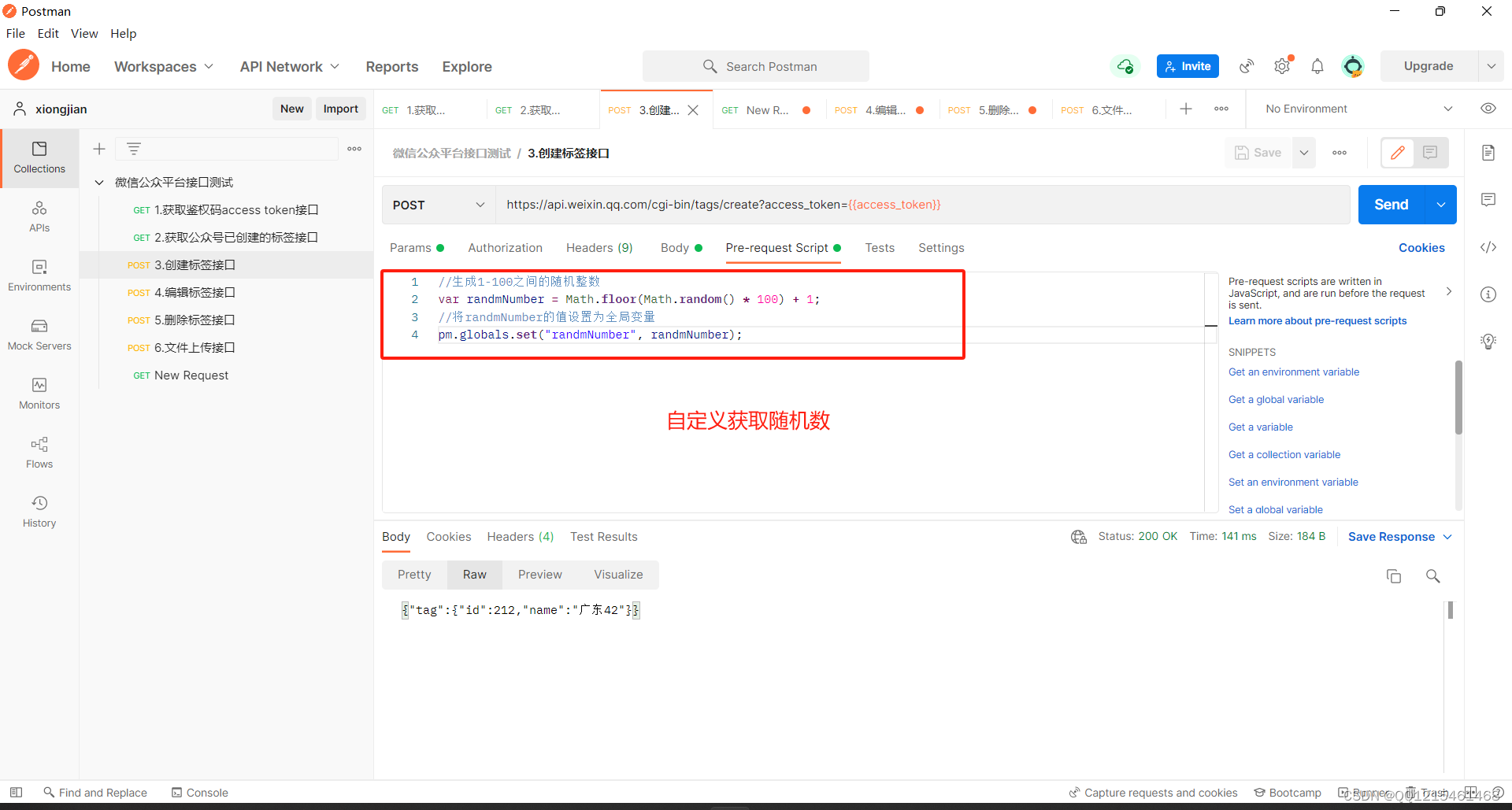Click the snippets list scrollbar

click(1458, 398)
